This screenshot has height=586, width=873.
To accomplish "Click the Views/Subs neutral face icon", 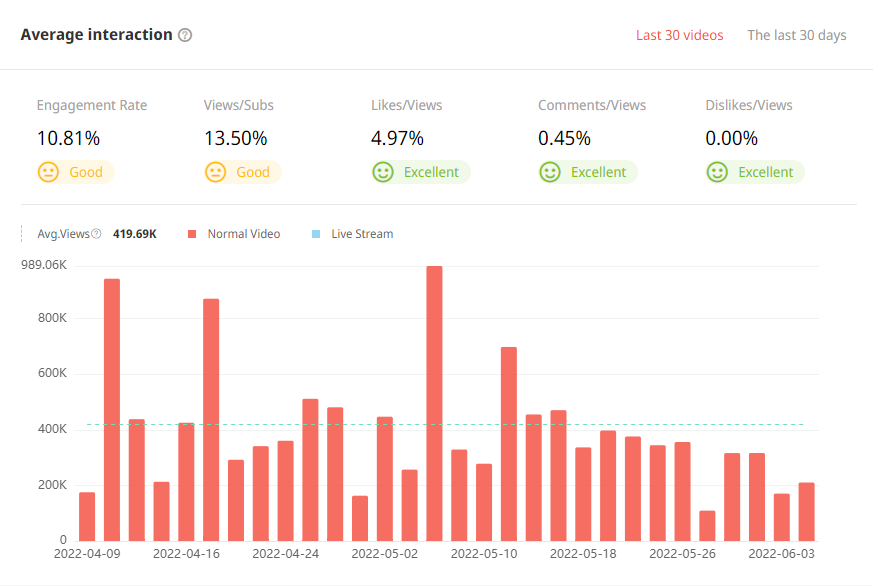I will 215,172.
